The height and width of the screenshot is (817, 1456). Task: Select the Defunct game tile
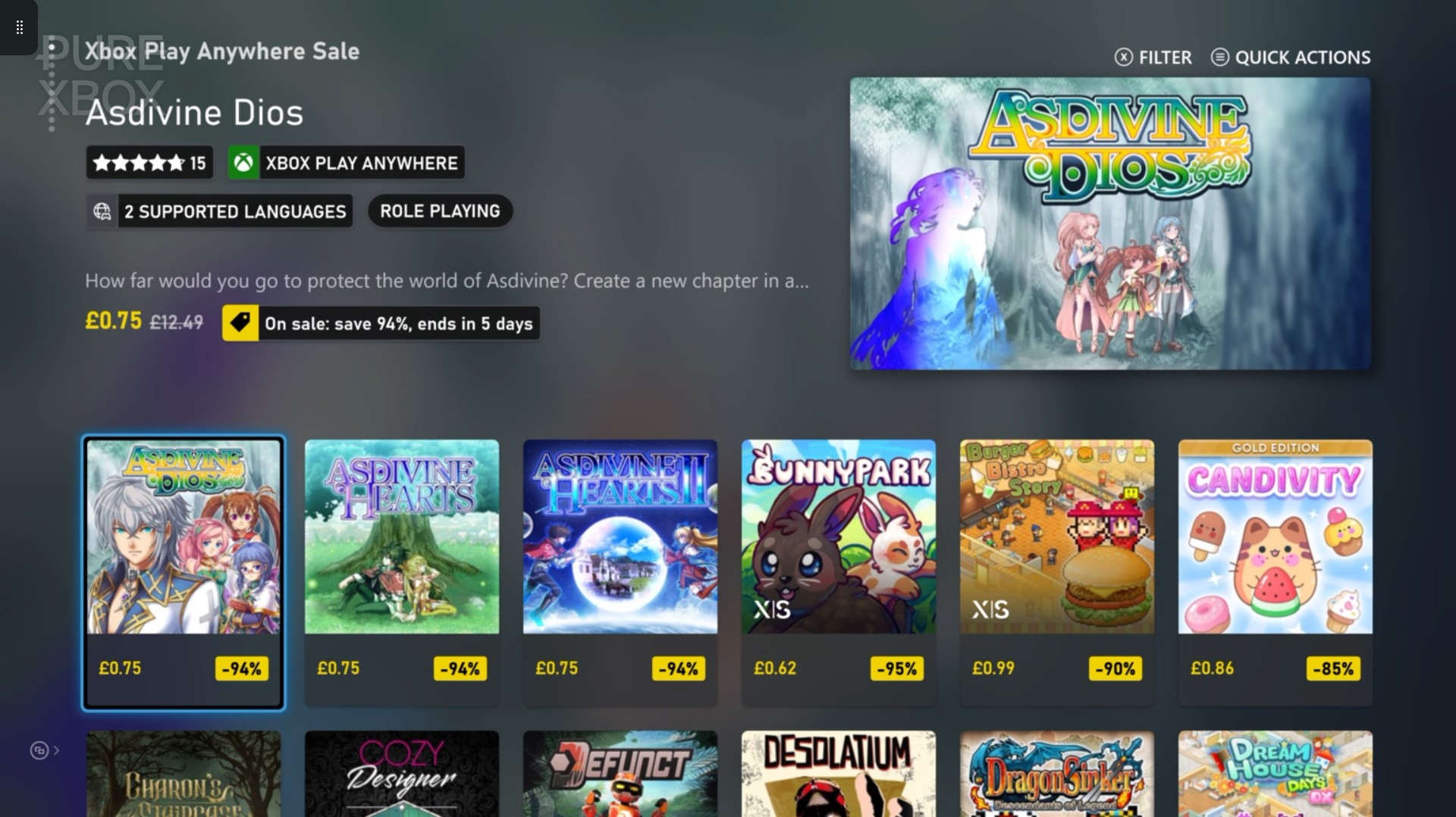[x=620, y=774]
